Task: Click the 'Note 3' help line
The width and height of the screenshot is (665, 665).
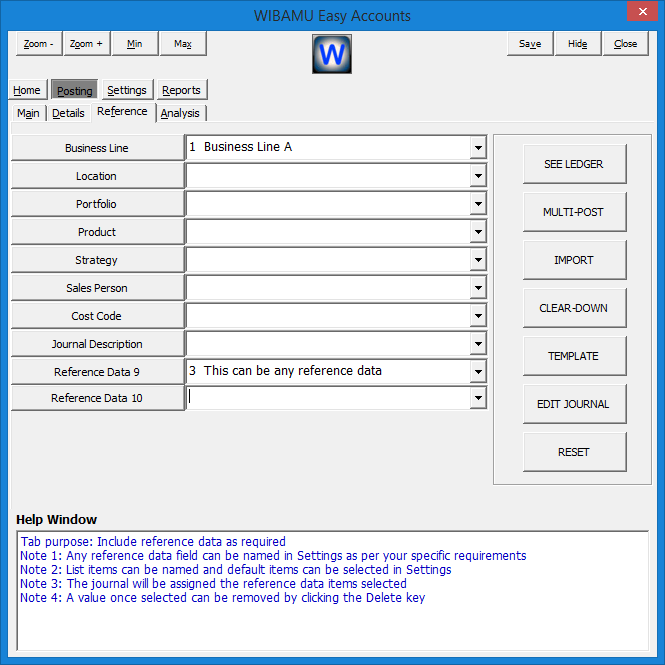Action: tap(213, 584)
